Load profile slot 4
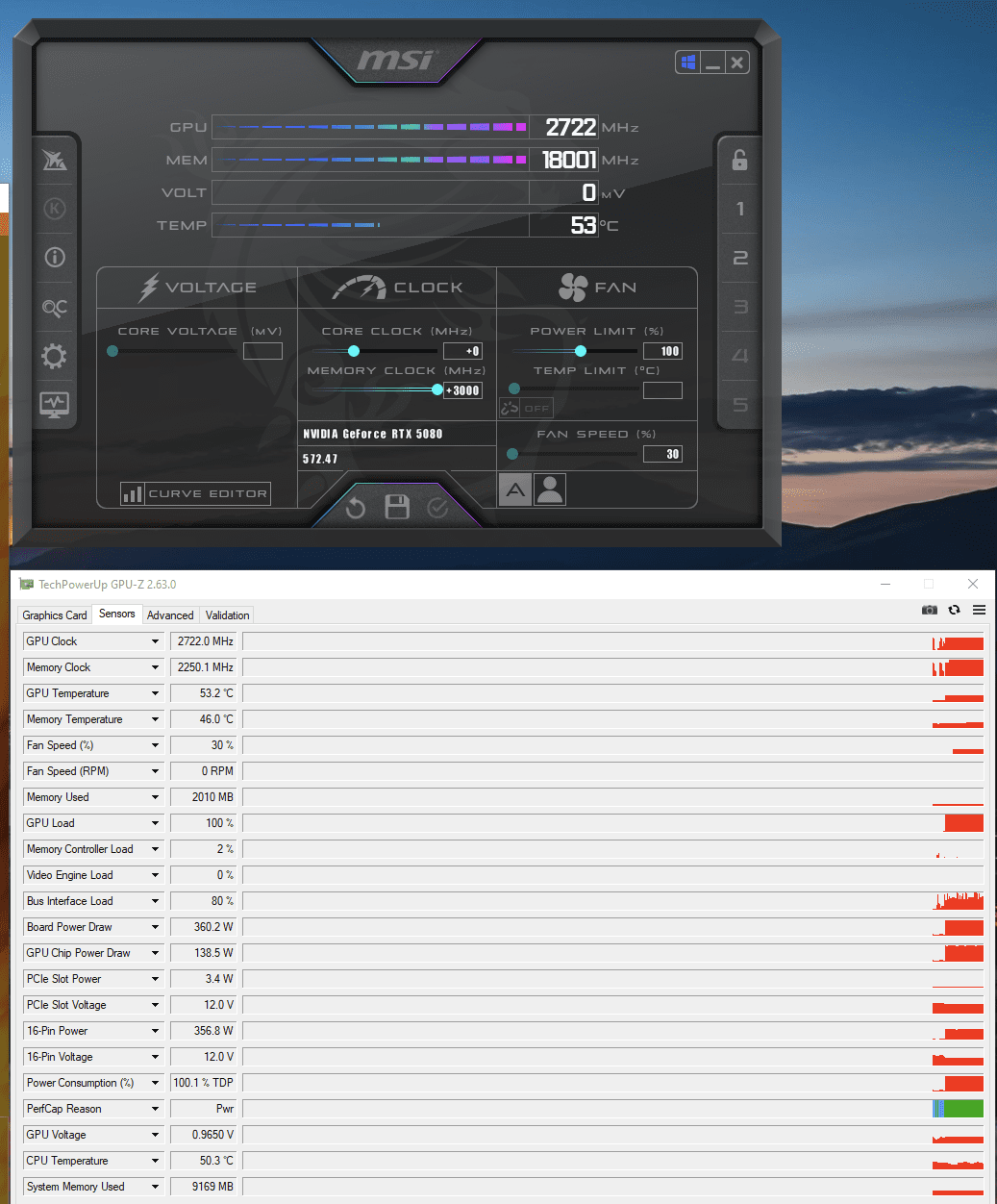This screenshot has width=997, height=1204. point(739,356)
